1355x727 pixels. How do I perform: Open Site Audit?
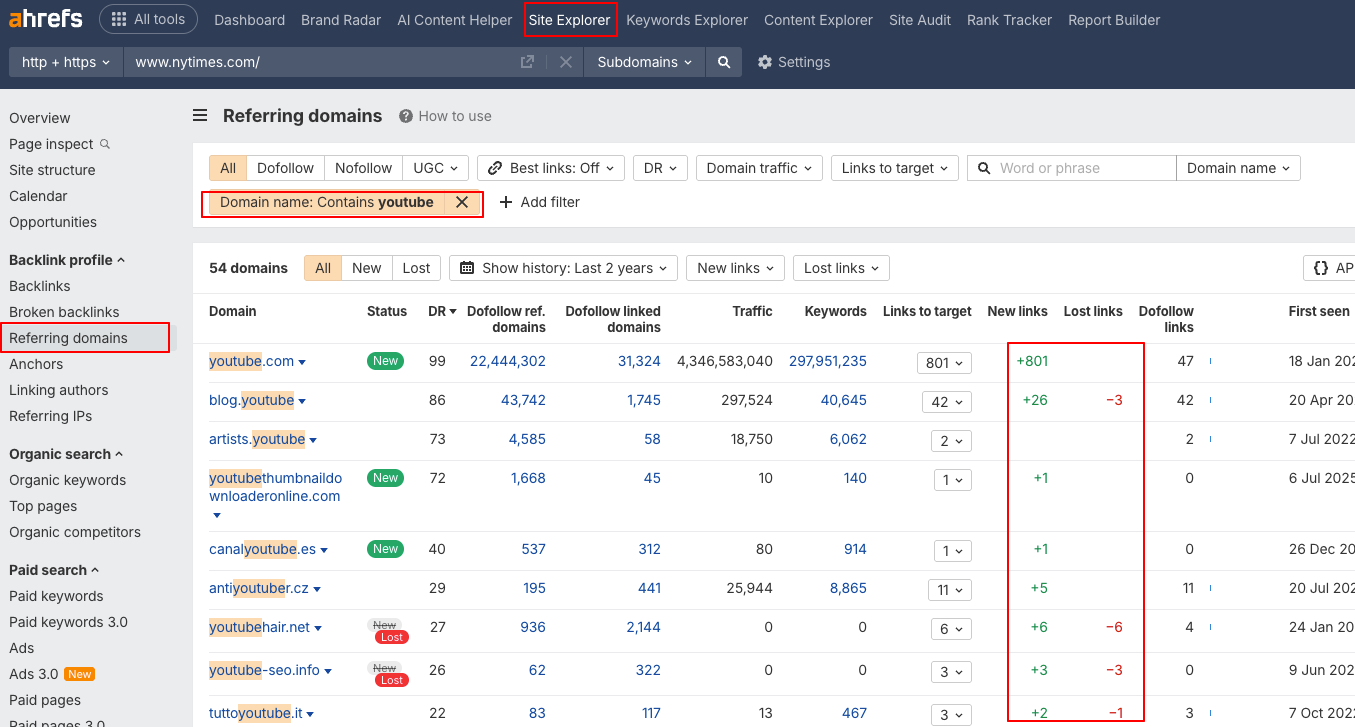point(920,20)
